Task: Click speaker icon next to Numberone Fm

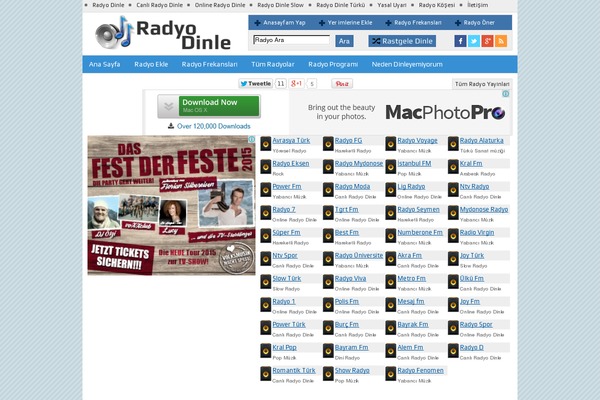Action: (x=390, y=236)
